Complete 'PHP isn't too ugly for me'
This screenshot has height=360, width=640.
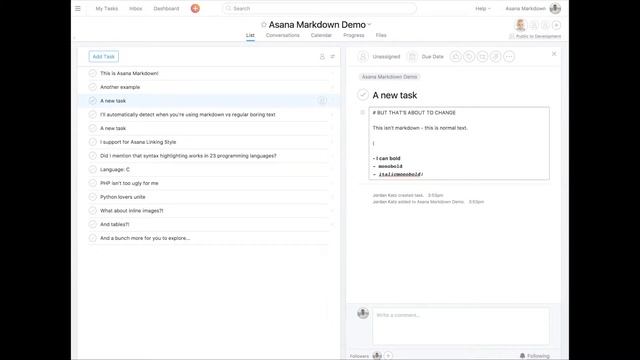tap(93, 183)
